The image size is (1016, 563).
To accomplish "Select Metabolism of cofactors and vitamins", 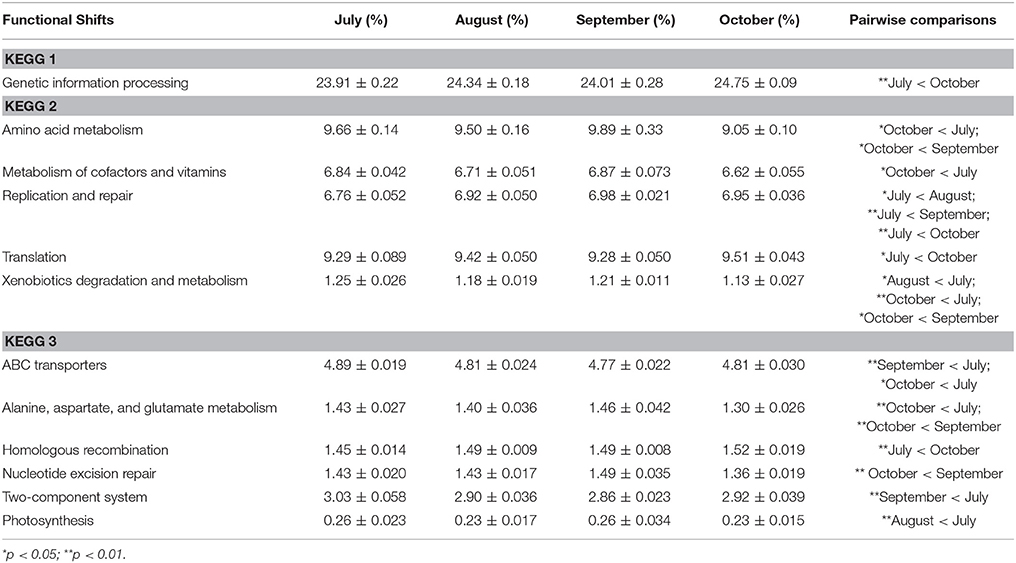I will pos(114,172).
